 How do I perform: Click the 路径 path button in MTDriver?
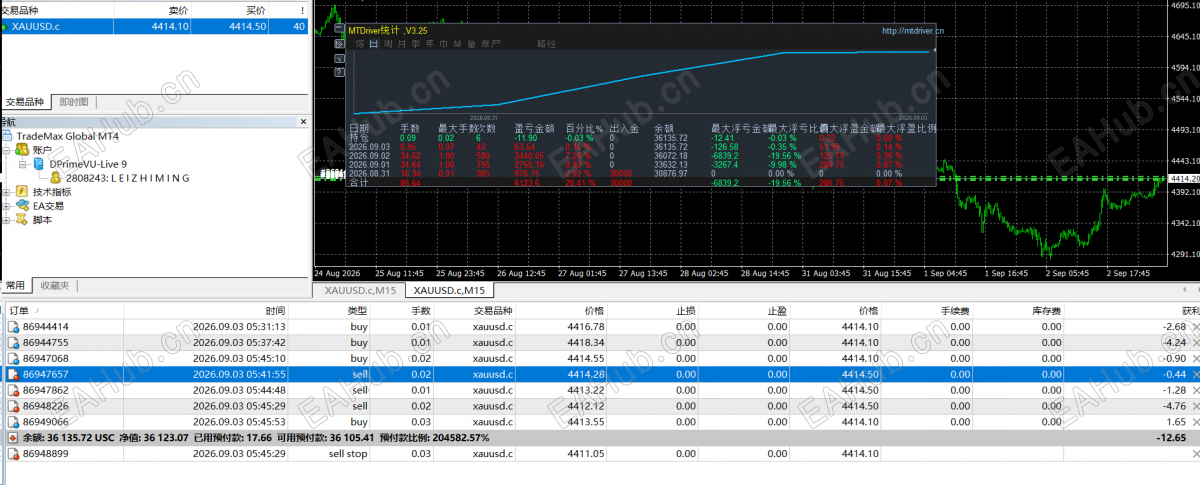[546, 44]
